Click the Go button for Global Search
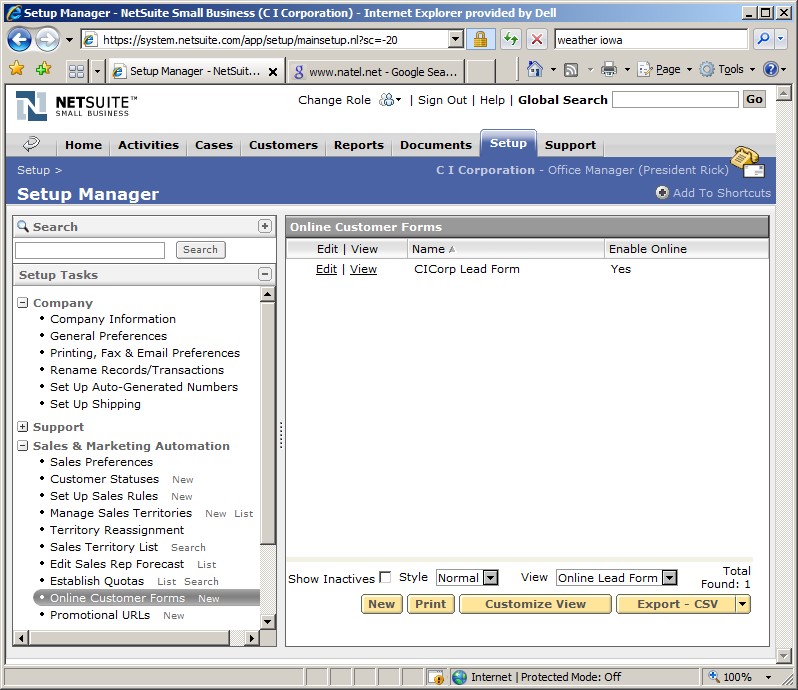The height and width of the screenshot is (690, 798). (754, 99)
